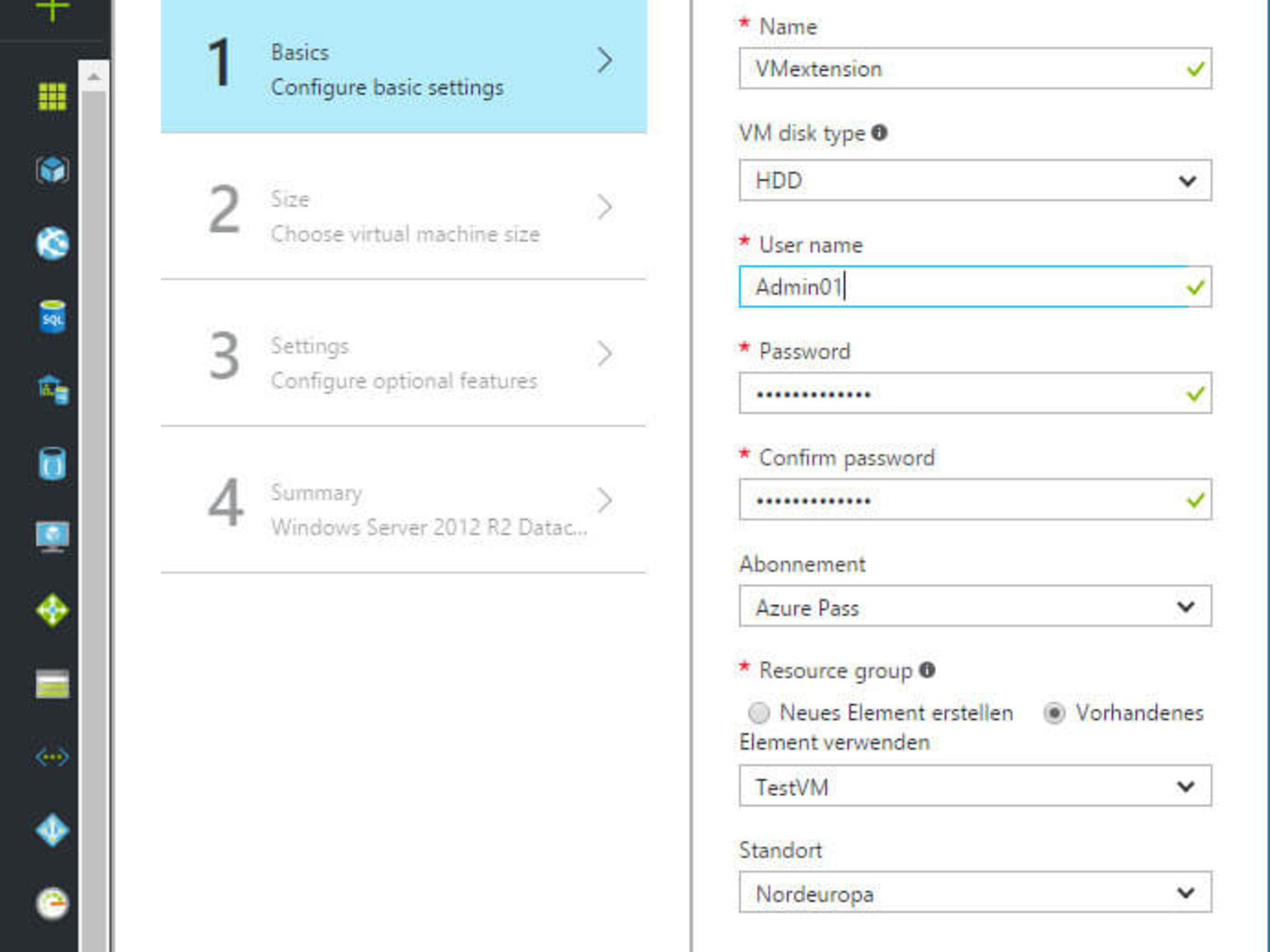The image size is (1270, 952).
Task: Expand the Abonnement dropdown
Action: click(x=974, y=606)
